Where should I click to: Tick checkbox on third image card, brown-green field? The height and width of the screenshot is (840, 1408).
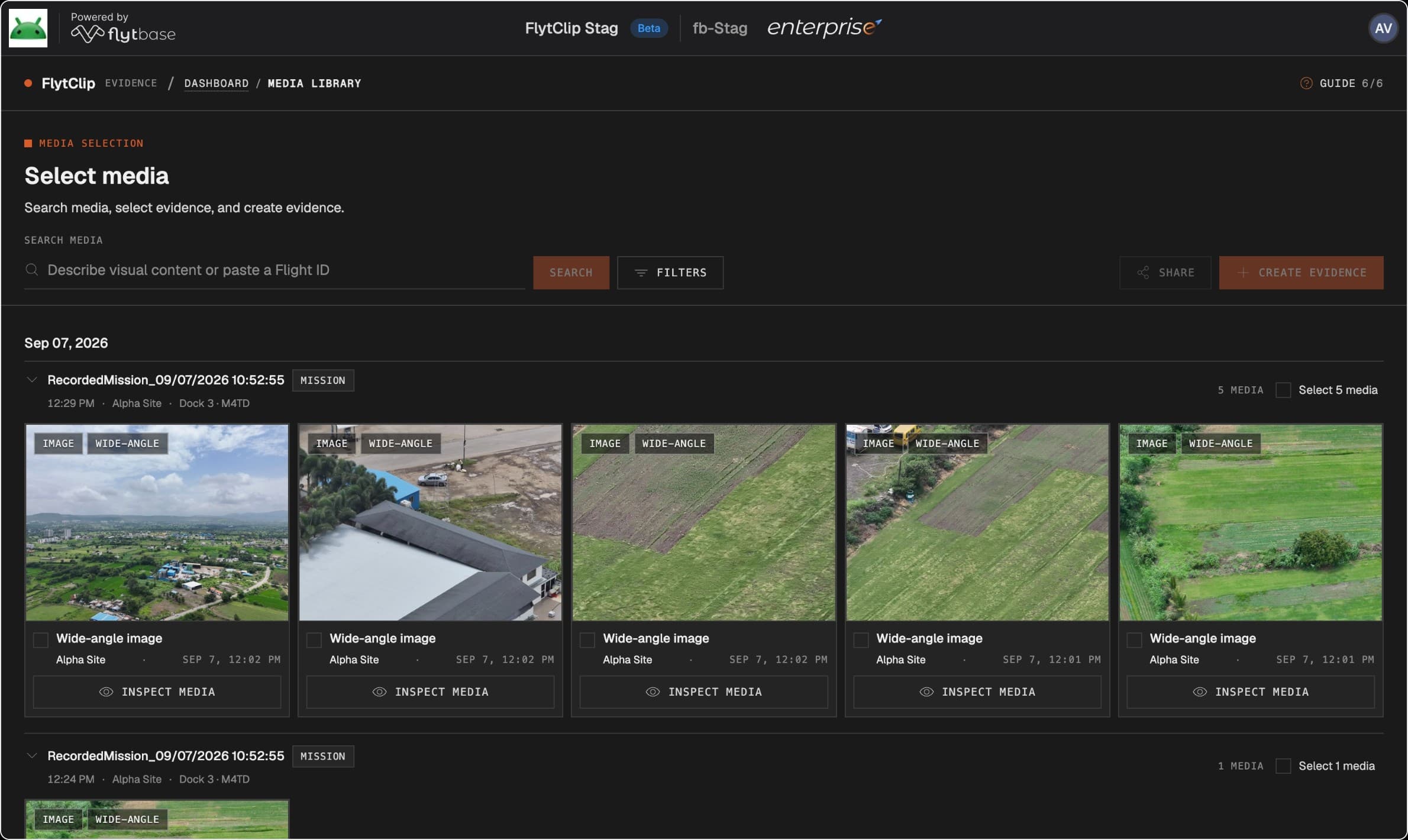(x=587, y=639)
